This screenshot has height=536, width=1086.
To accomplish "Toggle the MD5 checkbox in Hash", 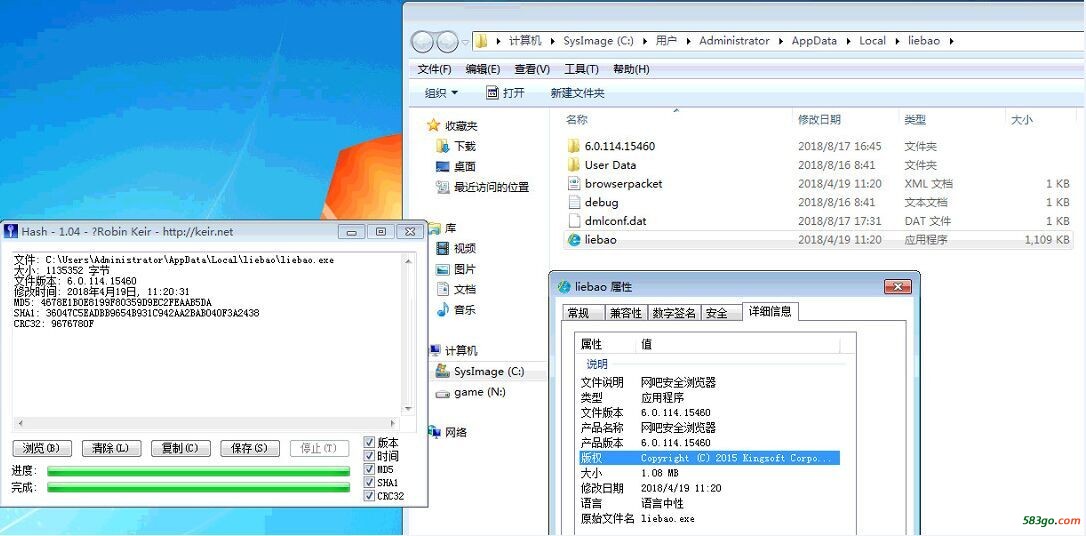I will [369, 469].
